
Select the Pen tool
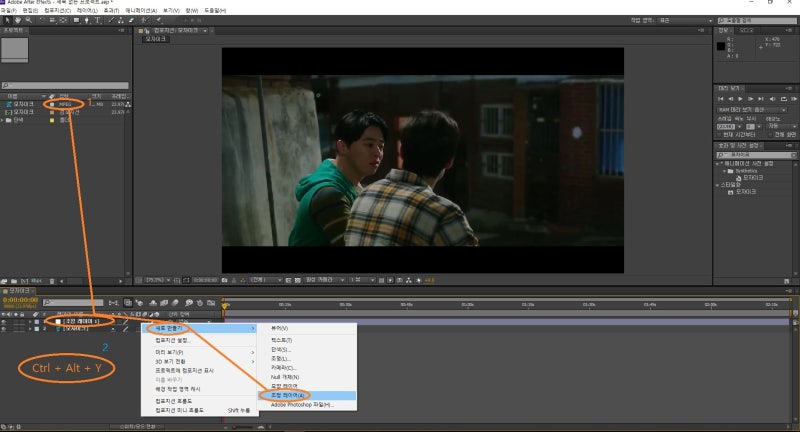click(x=87, y=20)
